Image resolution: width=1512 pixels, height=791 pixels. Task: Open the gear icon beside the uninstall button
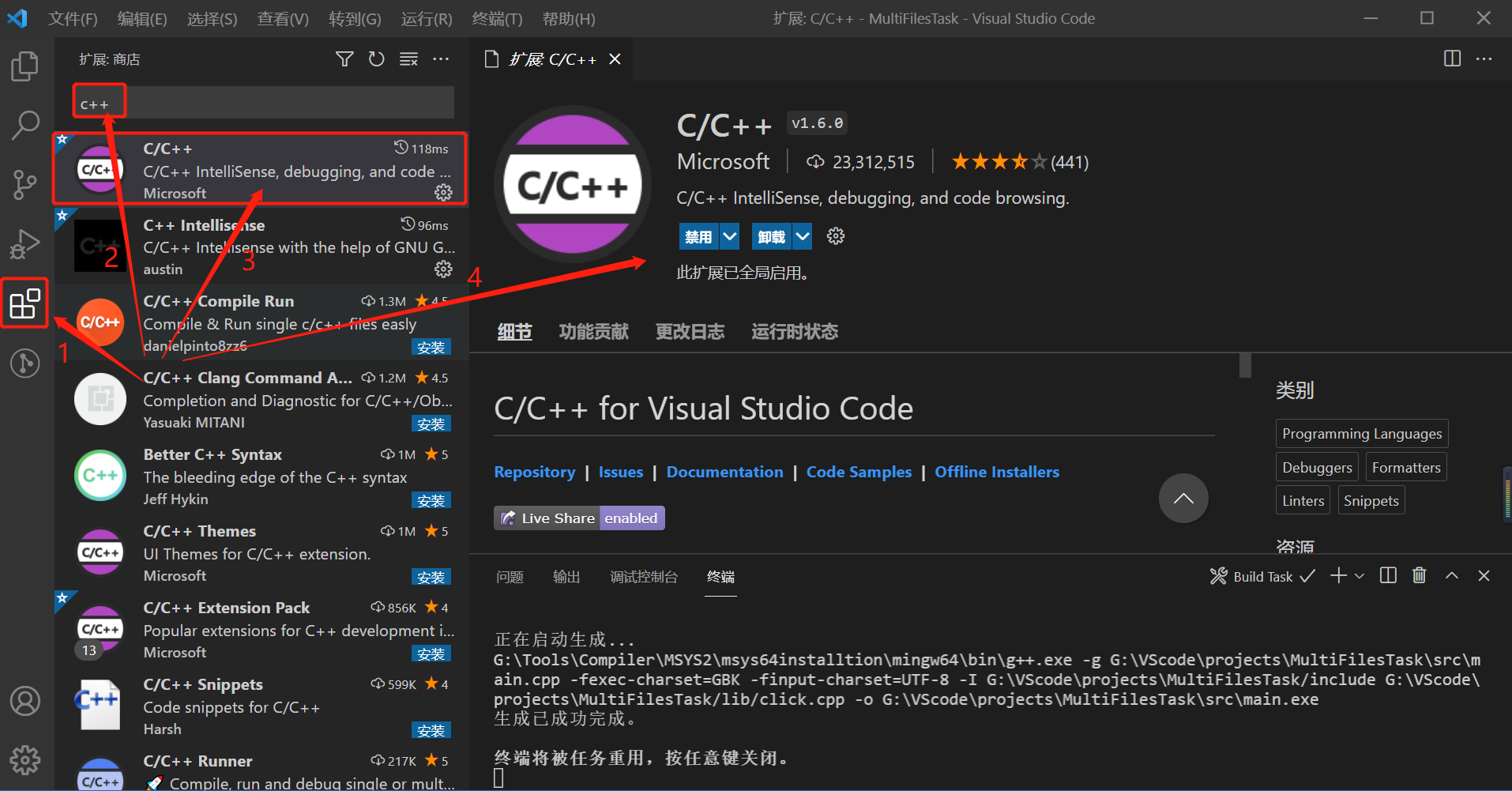tap(836, 236)
